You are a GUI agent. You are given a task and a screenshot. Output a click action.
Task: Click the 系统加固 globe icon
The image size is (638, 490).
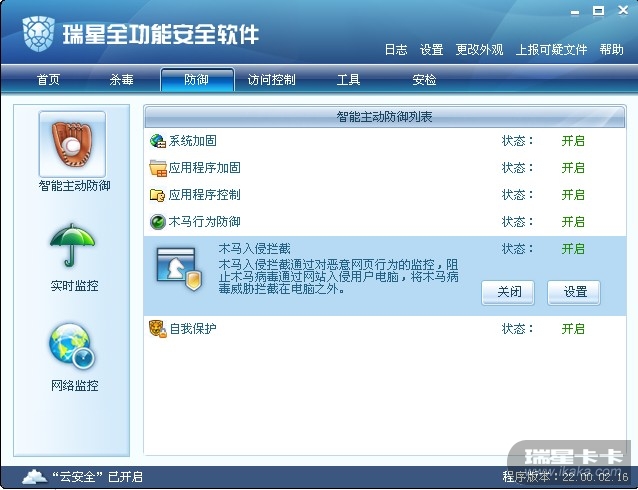point(158,141)
